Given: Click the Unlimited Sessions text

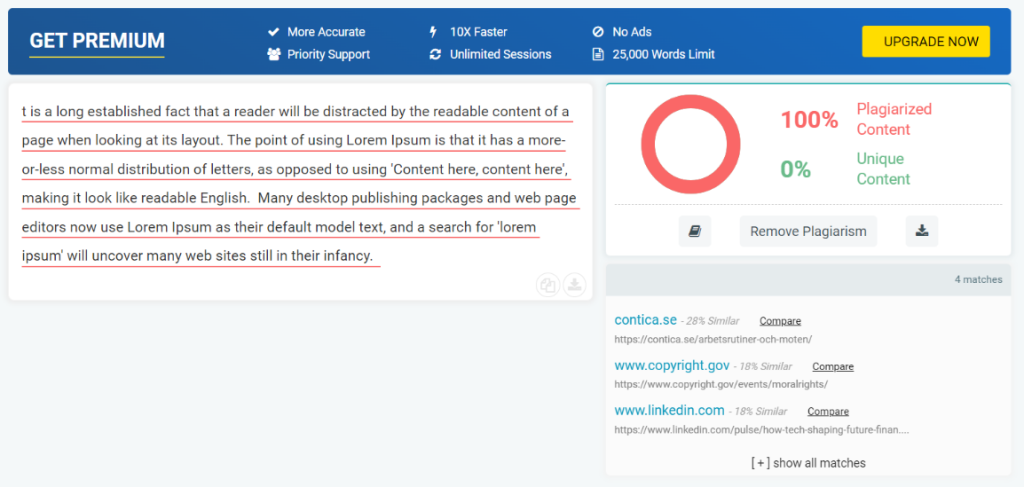Looking at the screenshot, I should 500,54.
